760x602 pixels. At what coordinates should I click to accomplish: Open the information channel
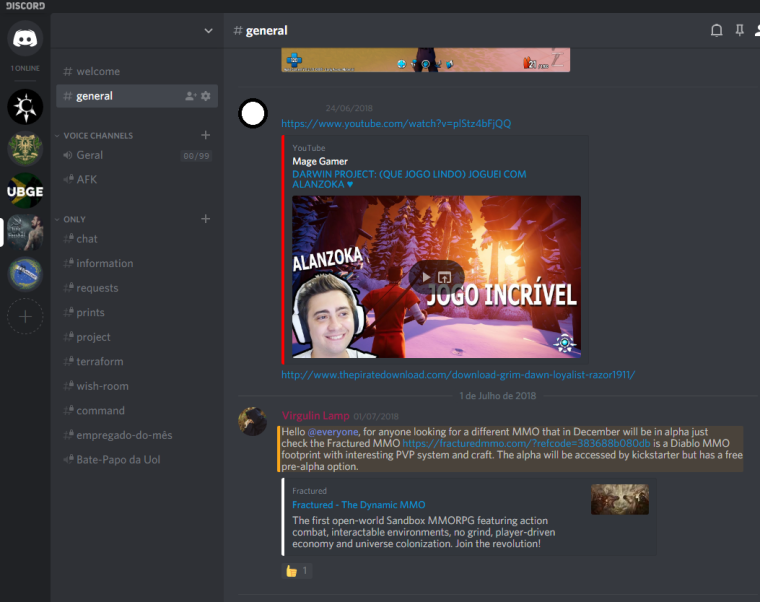(137, 264)
